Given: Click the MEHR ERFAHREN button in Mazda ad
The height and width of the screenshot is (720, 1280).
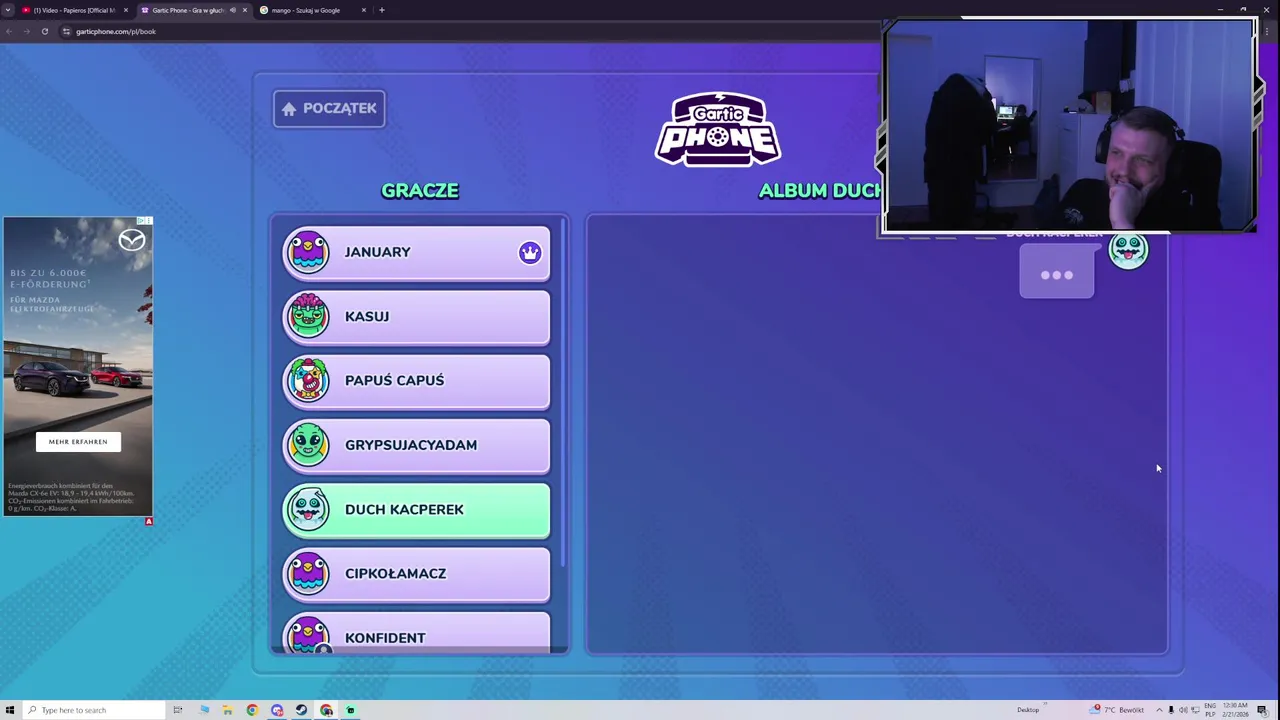Looking at the screenshot, I should (78, 441).
